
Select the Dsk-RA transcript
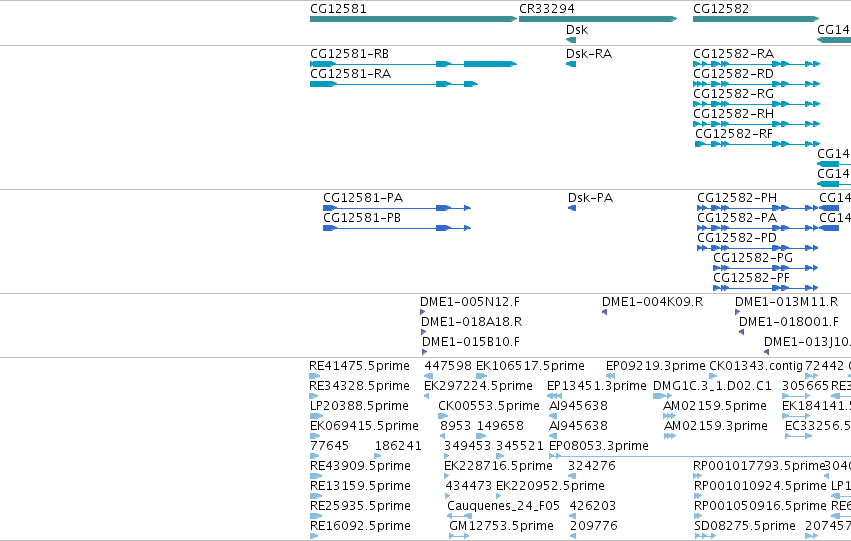click(x=570, y=64)
